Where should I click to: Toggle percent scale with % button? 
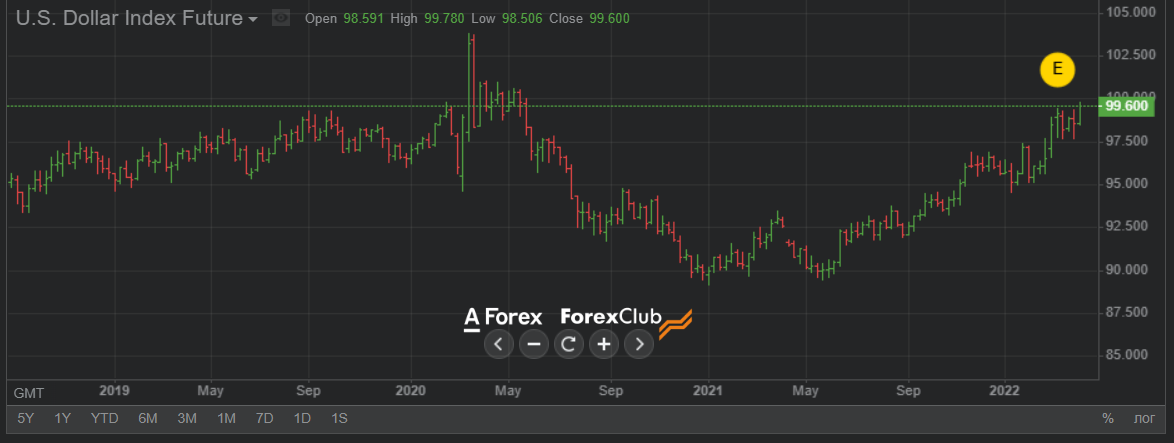point(1107,418)
